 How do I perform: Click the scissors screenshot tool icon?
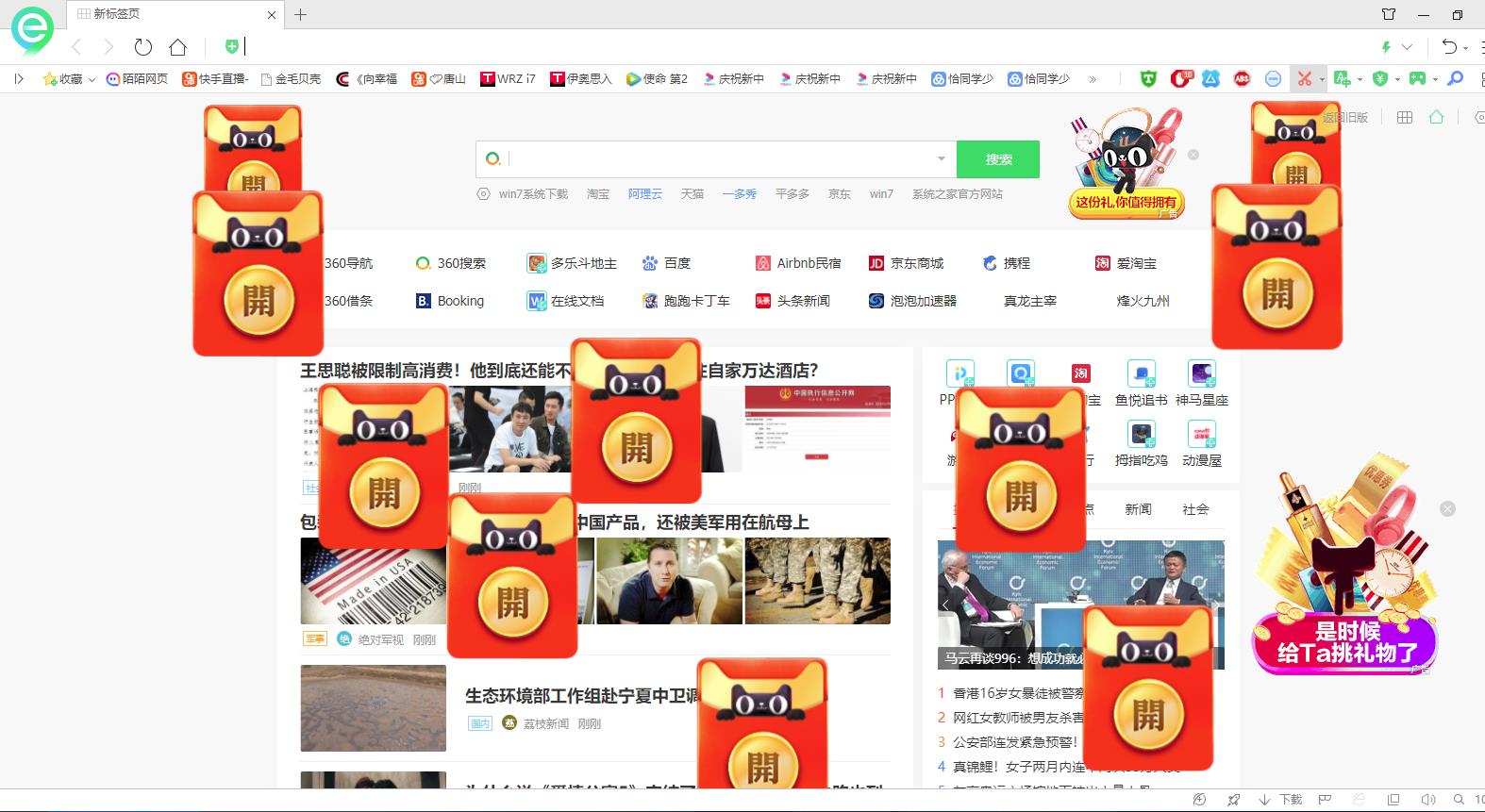(1304, 79)
